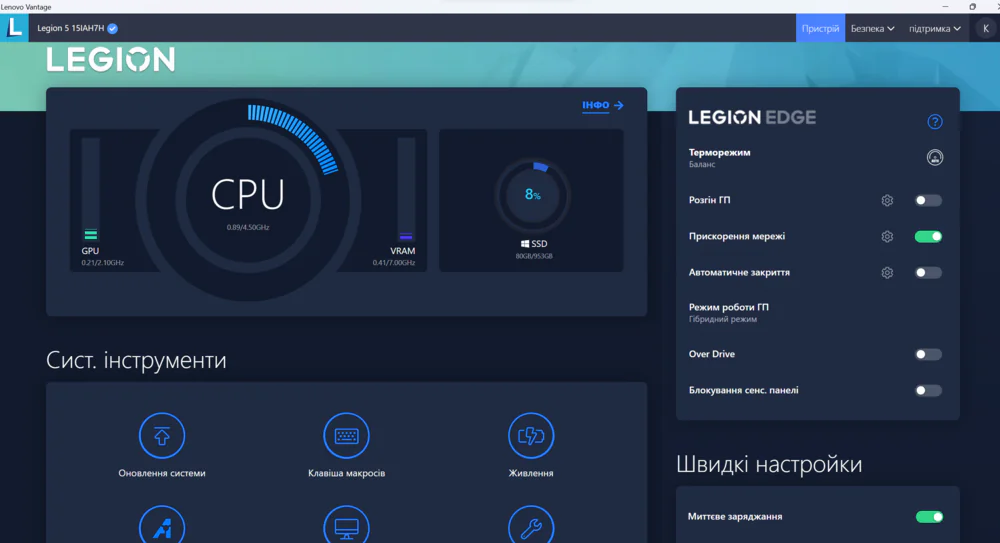This screenshot has height=543, width=1000.
Task: Enable the Розгін ГП toggle
Action: pos(928,200)
